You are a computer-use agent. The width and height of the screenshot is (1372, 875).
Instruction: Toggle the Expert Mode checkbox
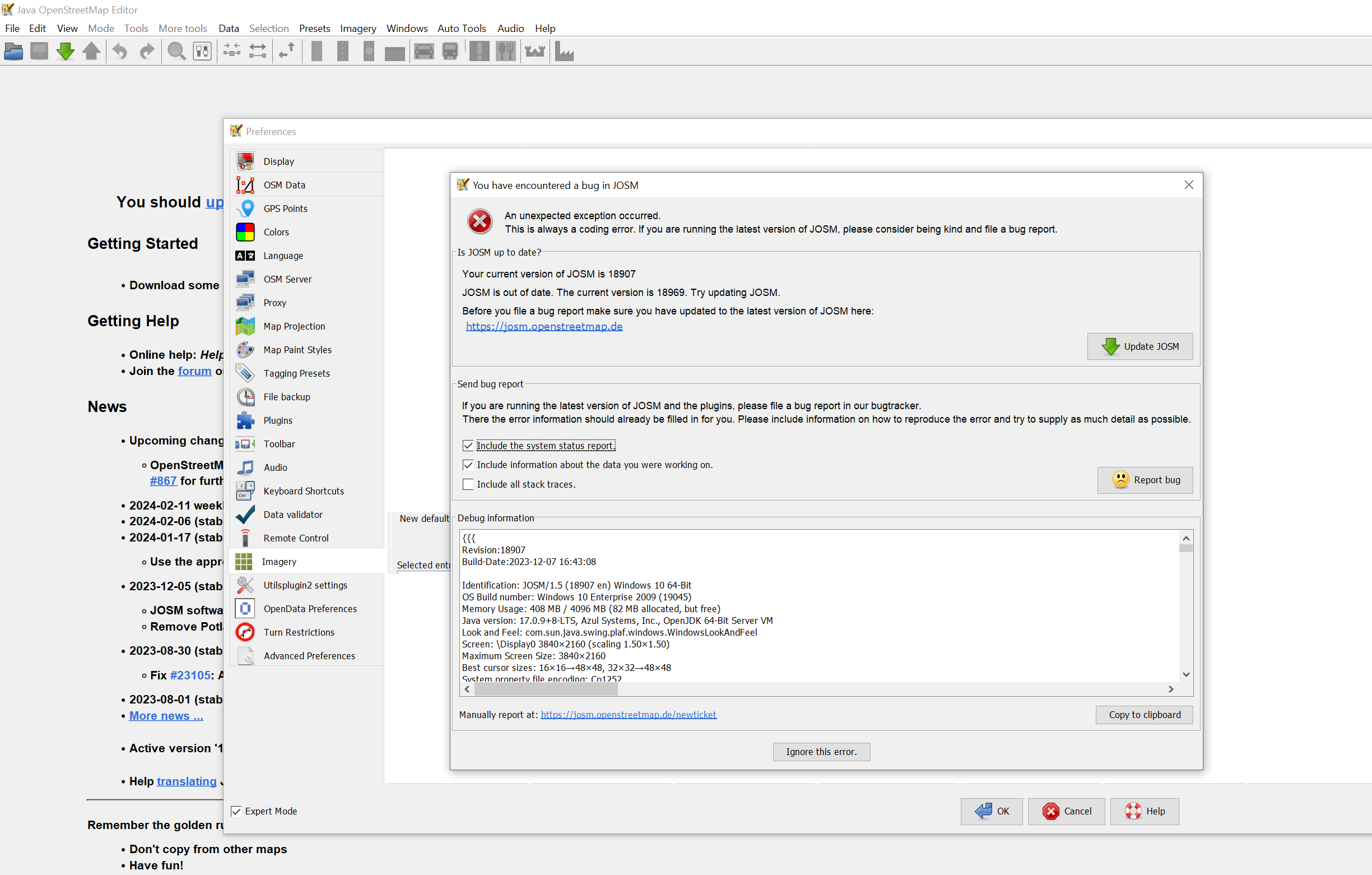[x=236, y=811]
